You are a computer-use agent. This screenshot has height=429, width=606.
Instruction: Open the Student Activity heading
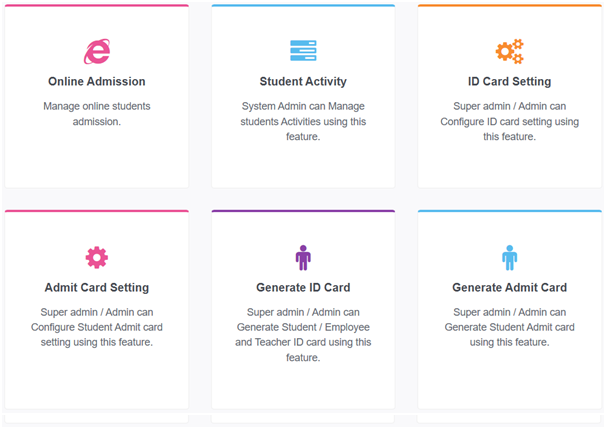click(303, 82)
